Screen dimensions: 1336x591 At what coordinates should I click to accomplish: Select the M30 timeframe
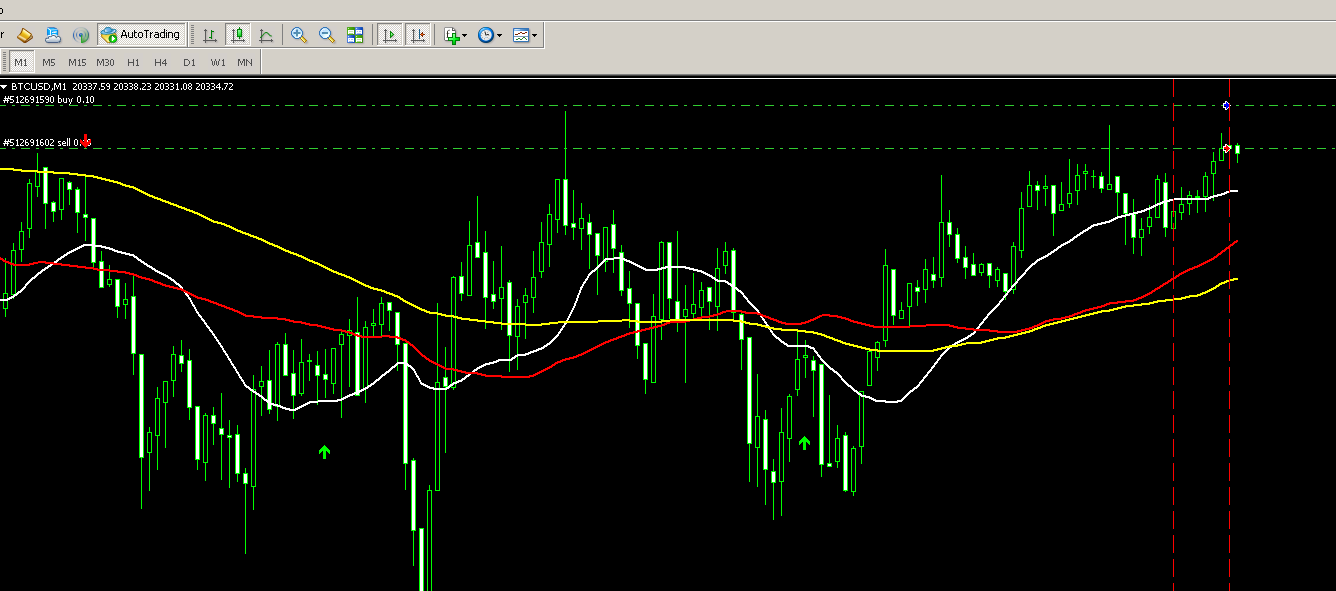[x=105, y=62]
